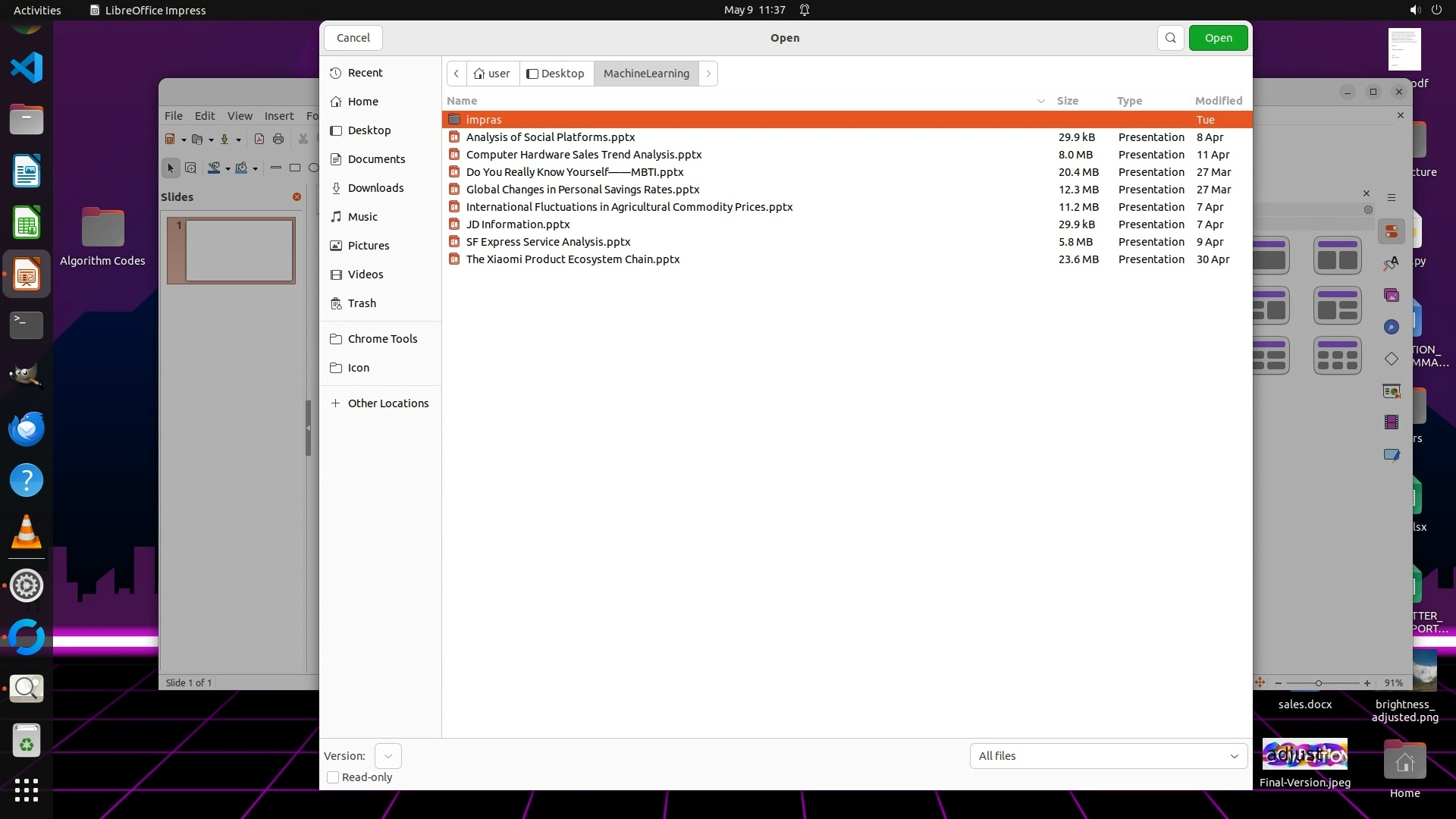The height and width of the screenshot is (819, 1456).
Task: Select the JD Information.pptx file
Action: [518, 224]
